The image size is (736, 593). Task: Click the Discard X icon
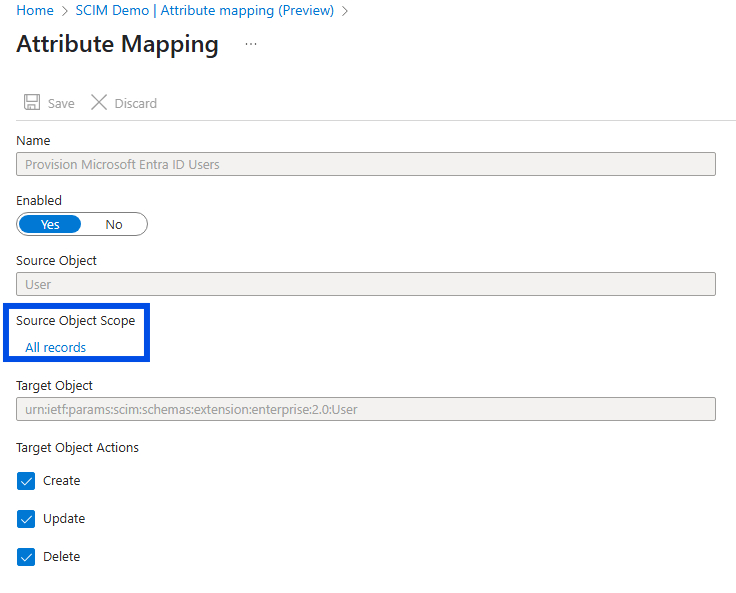pos(99,103)
